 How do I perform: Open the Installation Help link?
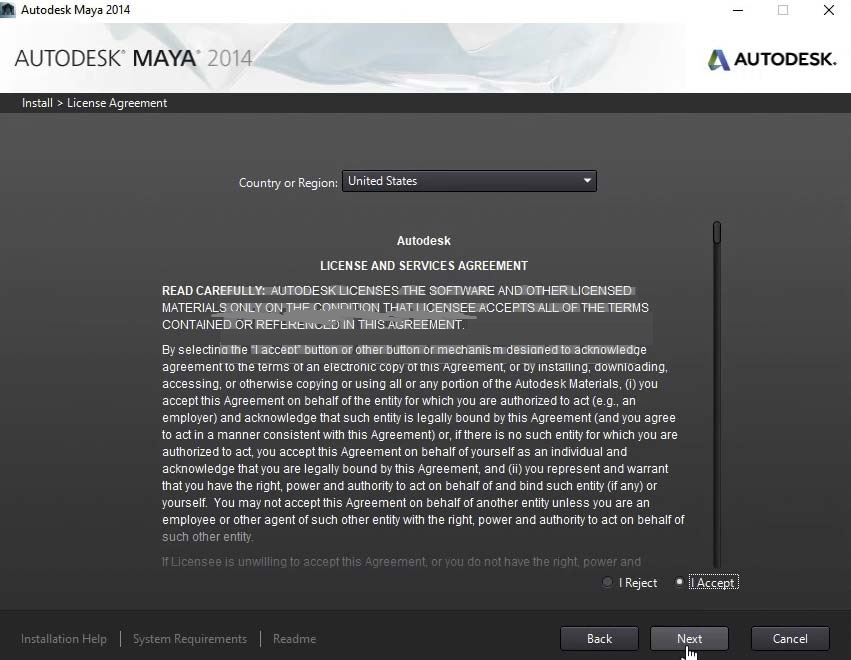click(x=64, y=639)
